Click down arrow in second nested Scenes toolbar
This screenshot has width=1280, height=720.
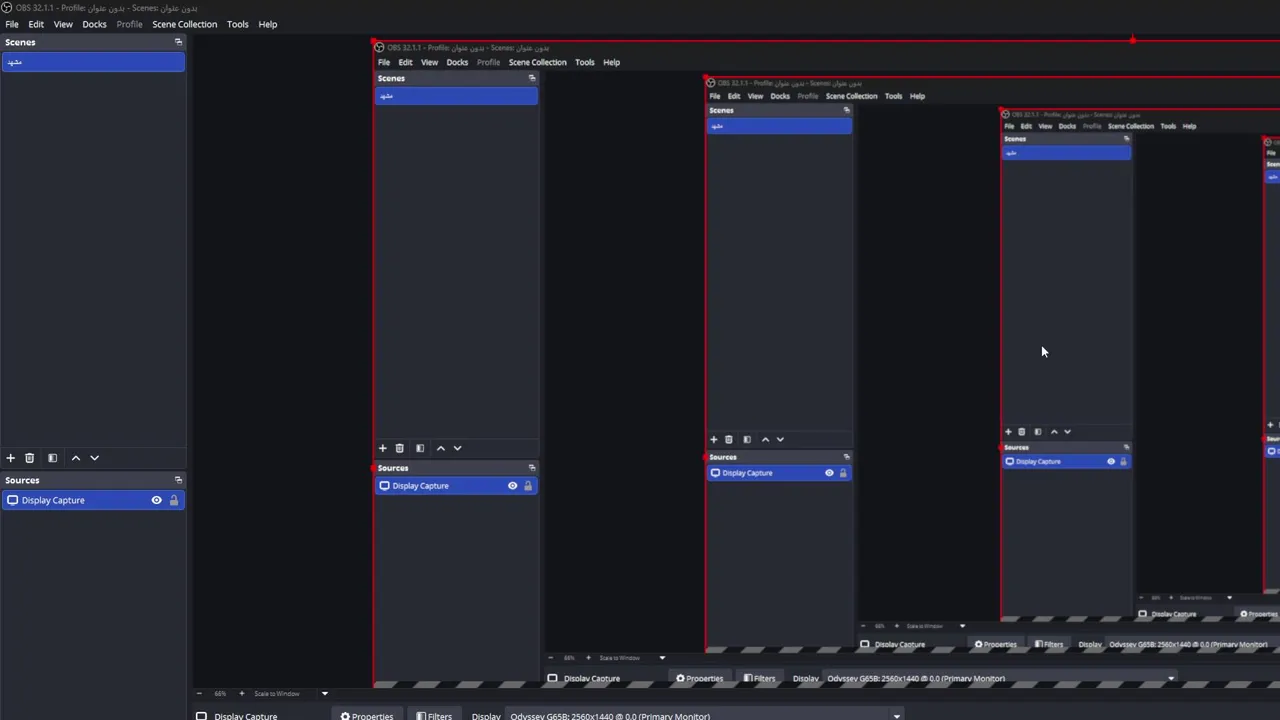coord(780,439)
